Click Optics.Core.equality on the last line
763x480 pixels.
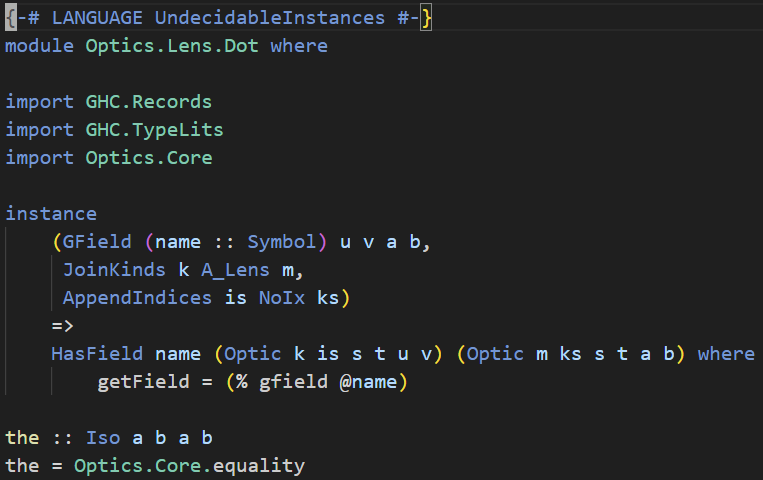[x=188, y=466]
